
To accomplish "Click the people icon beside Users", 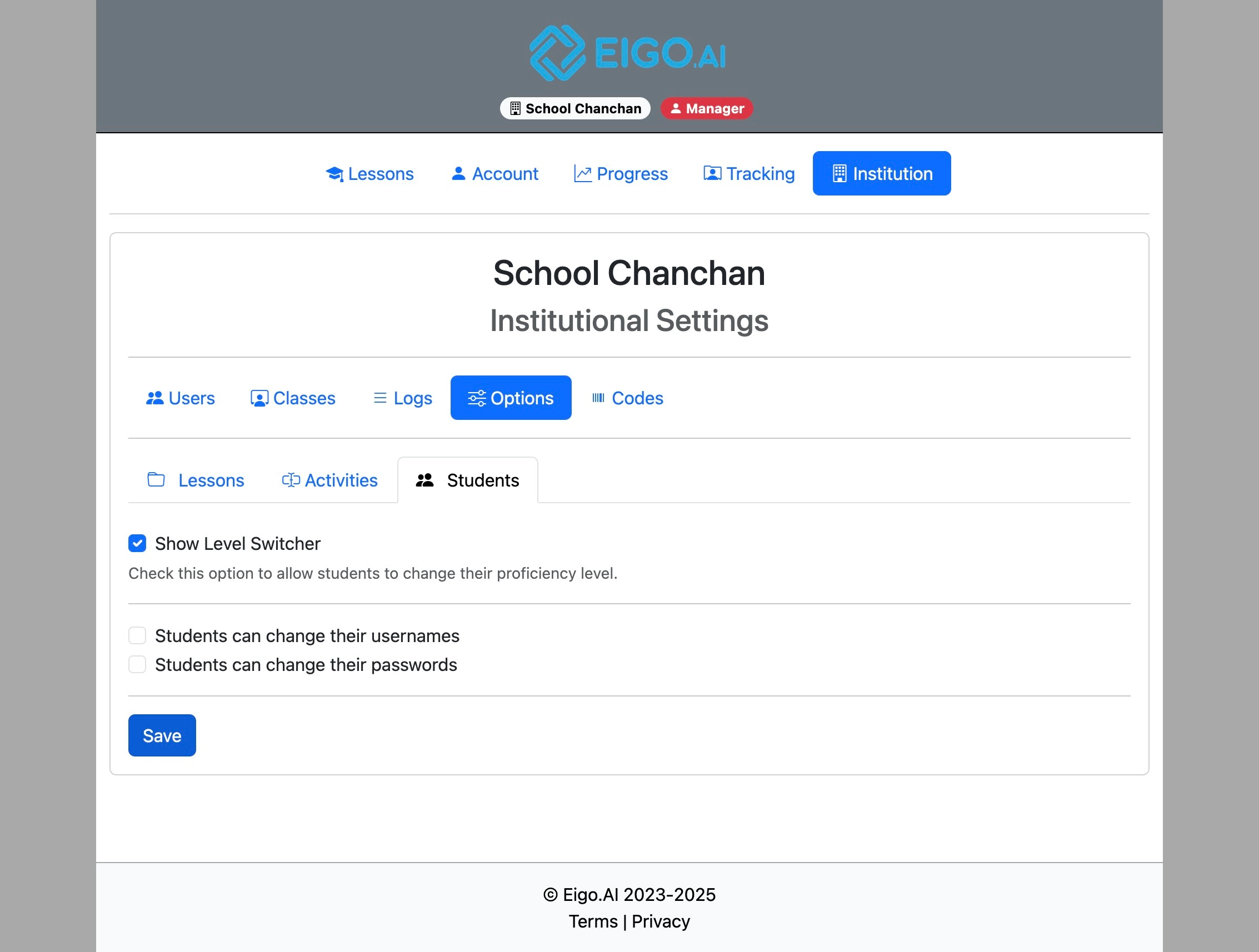I will click(155, 398).
